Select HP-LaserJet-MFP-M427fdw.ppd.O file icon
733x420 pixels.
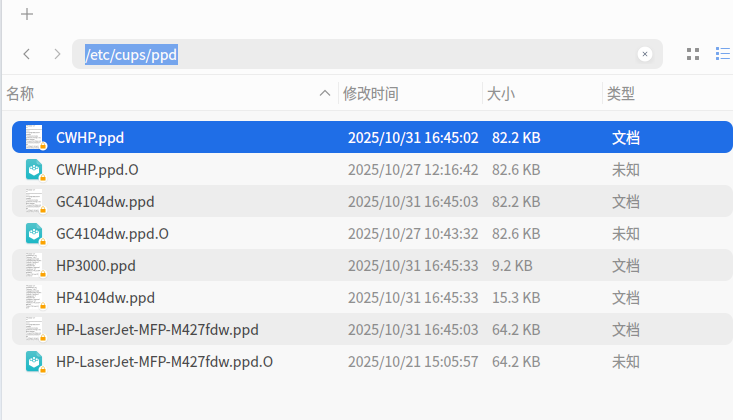[x=35, y=362]
